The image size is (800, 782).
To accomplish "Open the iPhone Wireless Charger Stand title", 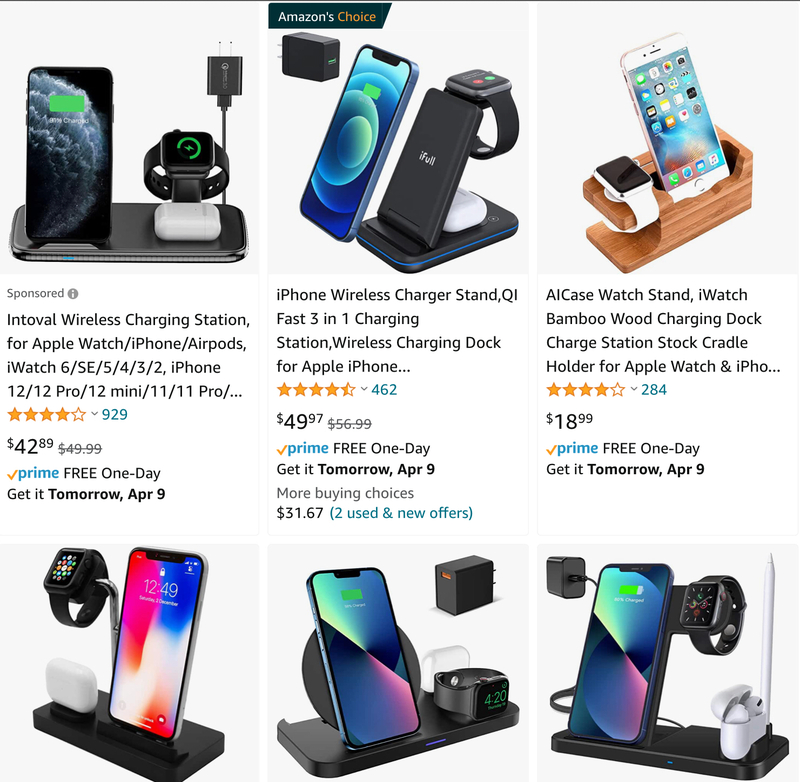I will 397,331.
